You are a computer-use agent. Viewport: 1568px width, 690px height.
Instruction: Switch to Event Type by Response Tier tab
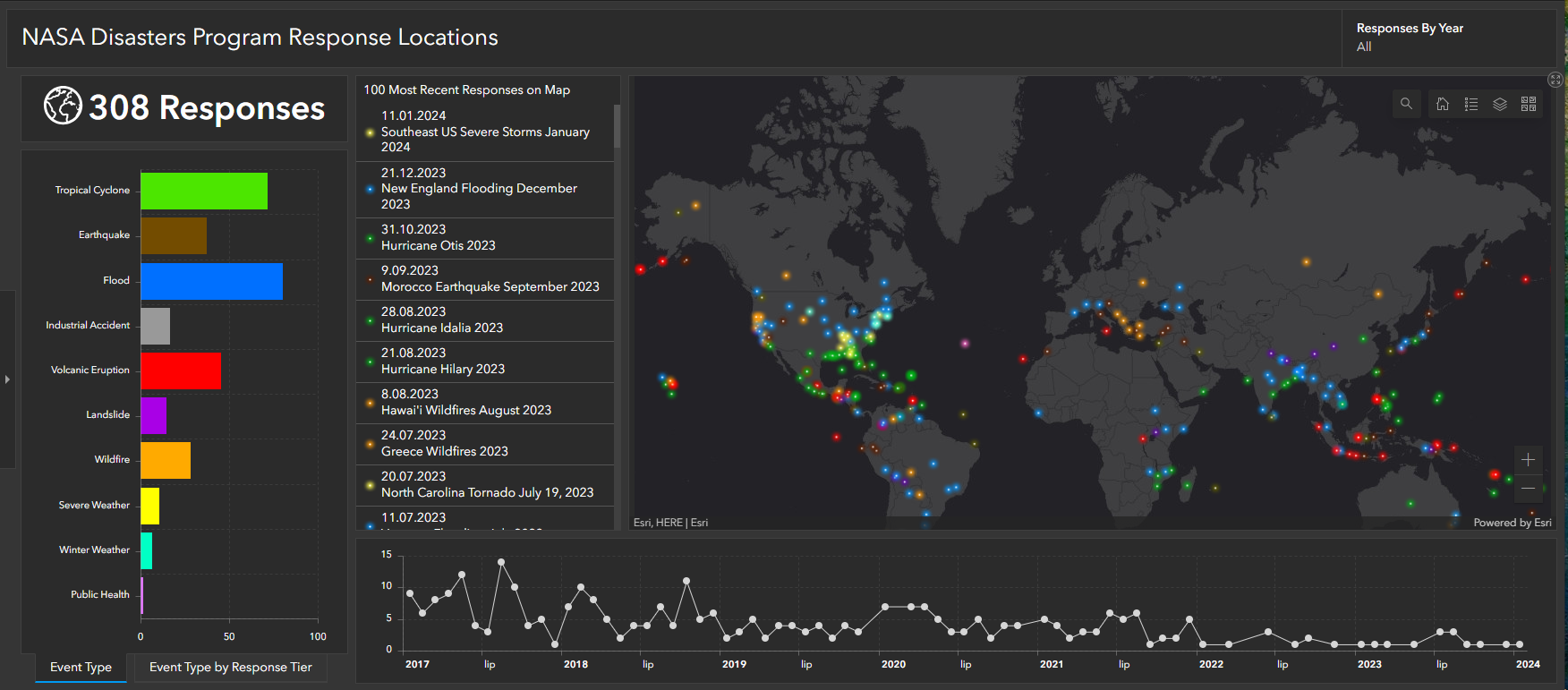point(230,667)
